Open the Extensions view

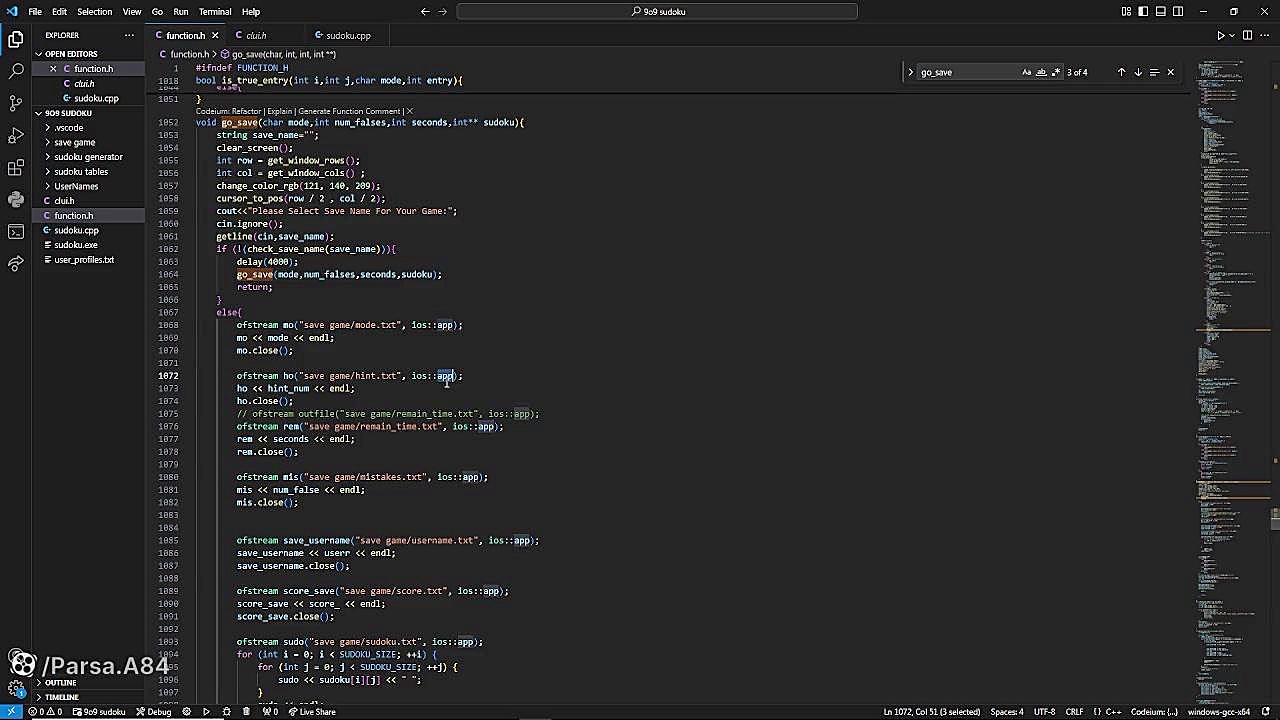coord(16,168)
